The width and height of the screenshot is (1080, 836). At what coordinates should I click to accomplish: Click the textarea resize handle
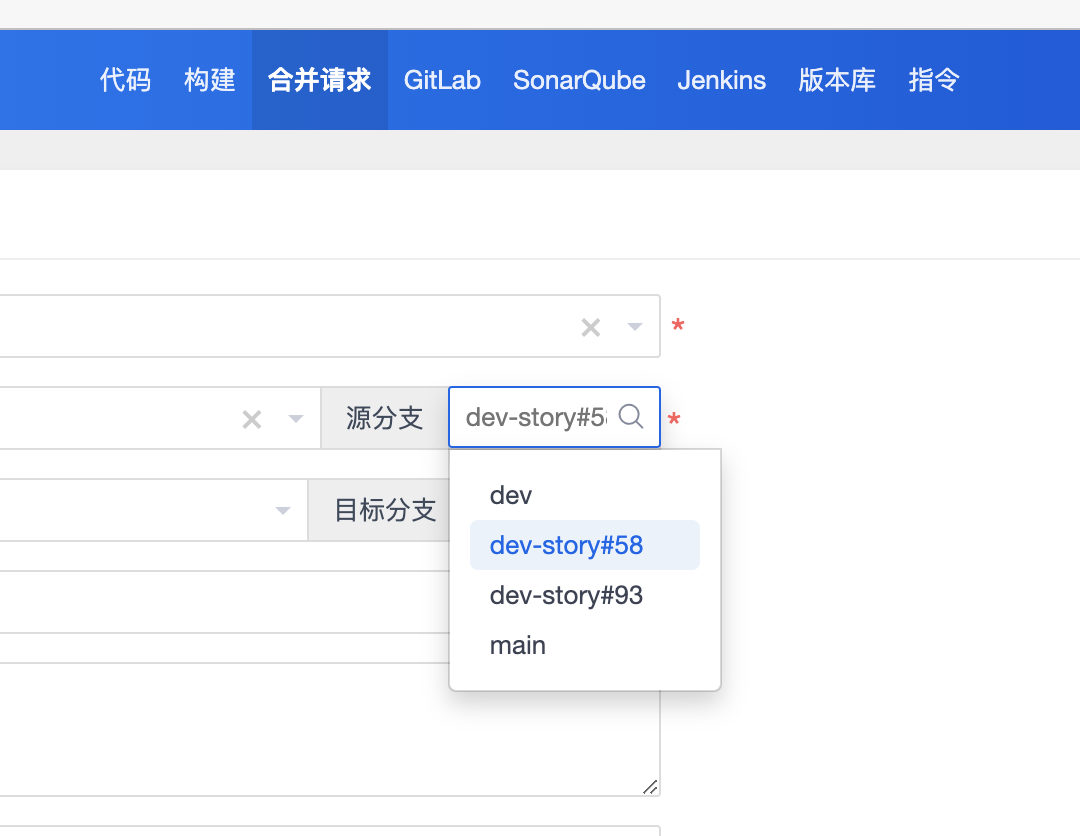[650, 787]
